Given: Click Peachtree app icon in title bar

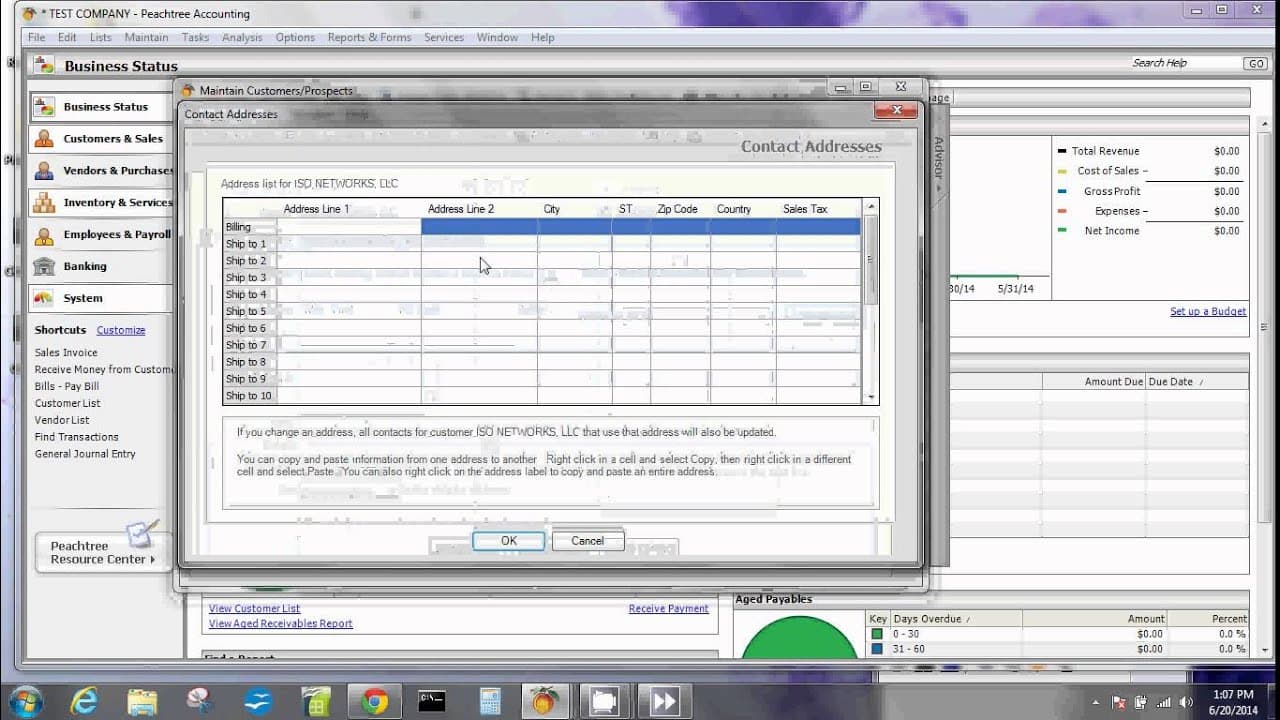Looking at the screenshot, I should 29,13.
